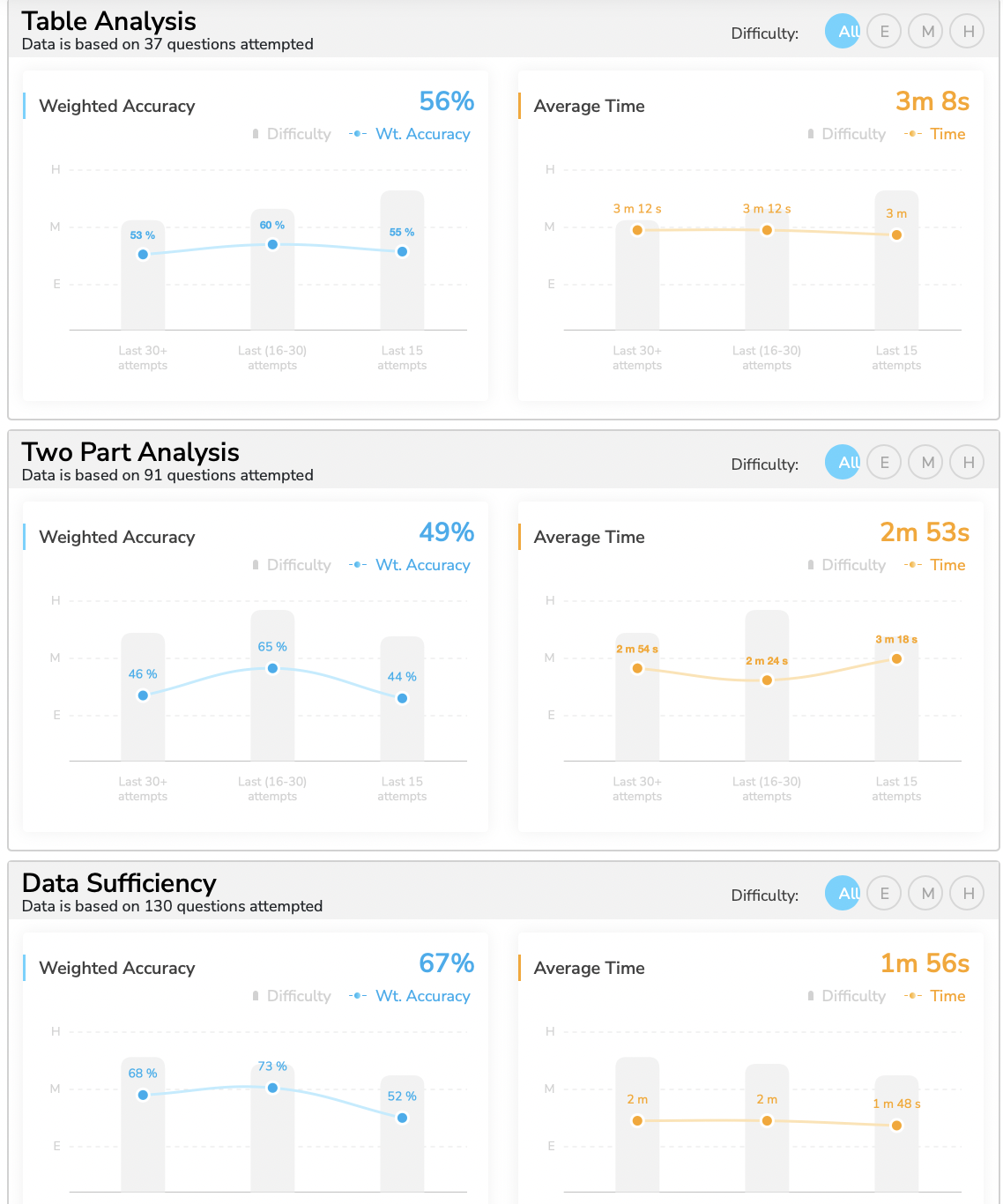
Task: Toggle Time legend in Table Analysis time chart
Action: pyautogui.click(x=936, y=134)
